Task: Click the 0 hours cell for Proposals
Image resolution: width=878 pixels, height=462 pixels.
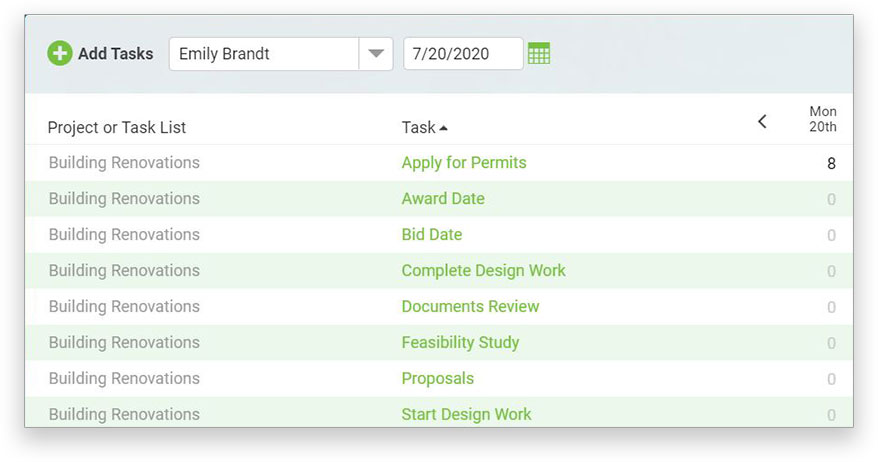Action: tap(831, 379)
